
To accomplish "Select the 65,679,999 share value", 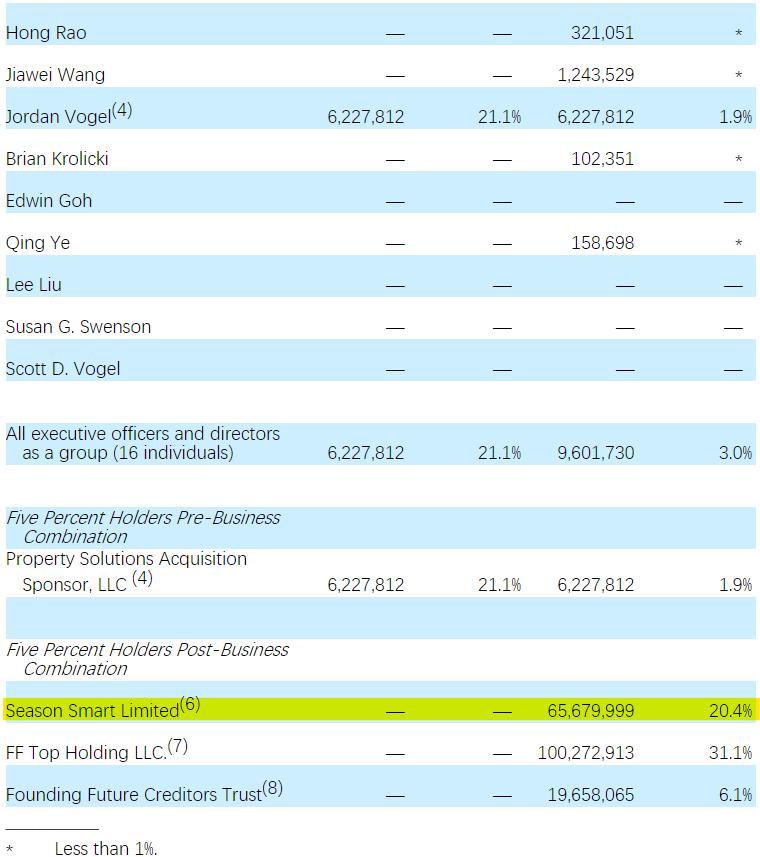I will (x=590, y=711).
